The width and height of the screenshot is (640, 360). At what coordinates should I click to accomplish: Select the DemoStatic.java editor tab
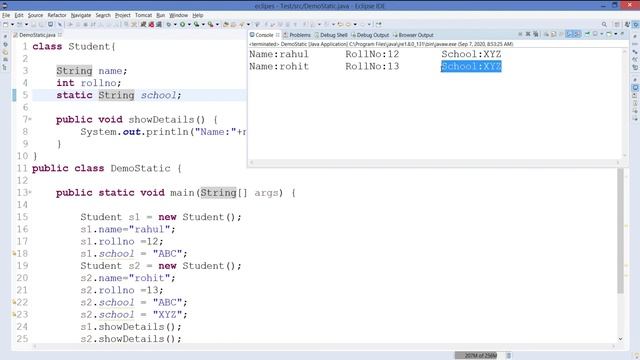click(37, 35)
